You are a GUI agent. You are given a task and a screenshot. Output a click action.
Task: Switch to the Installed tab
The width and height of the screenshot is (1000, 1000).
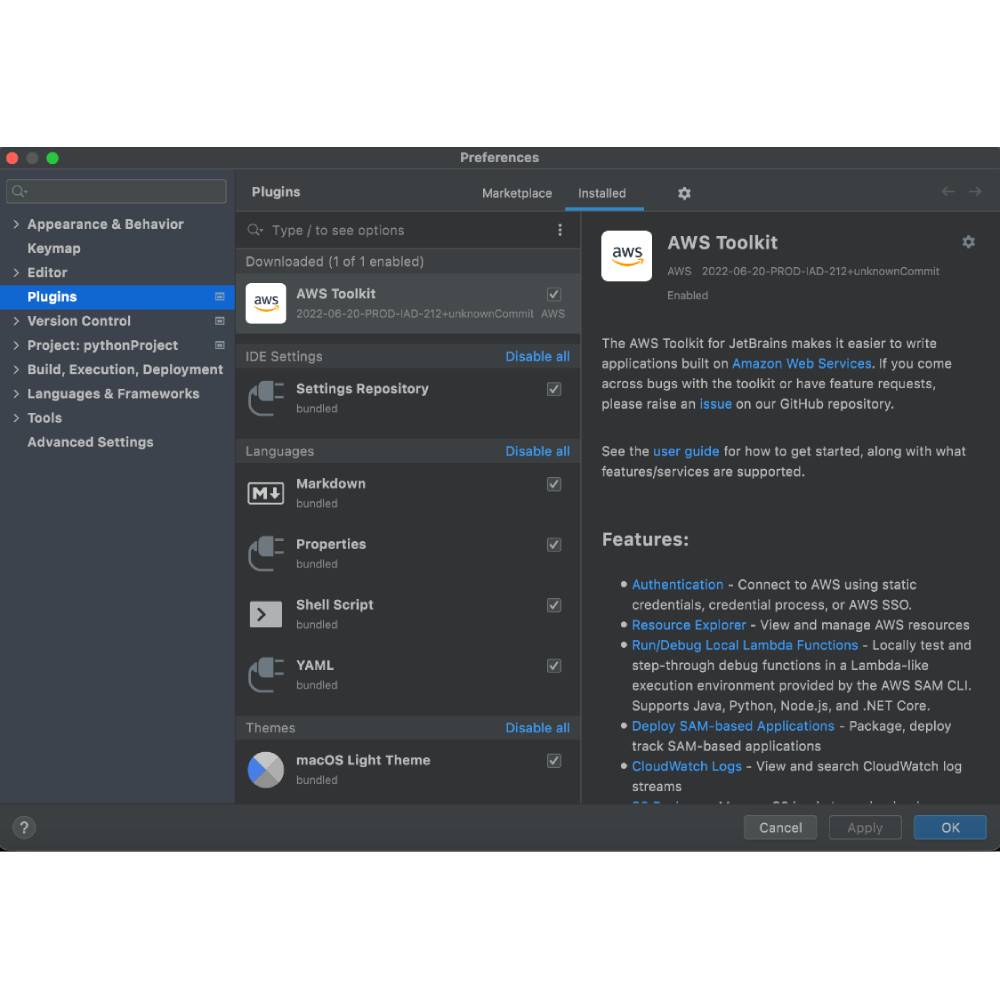[602, 193]
